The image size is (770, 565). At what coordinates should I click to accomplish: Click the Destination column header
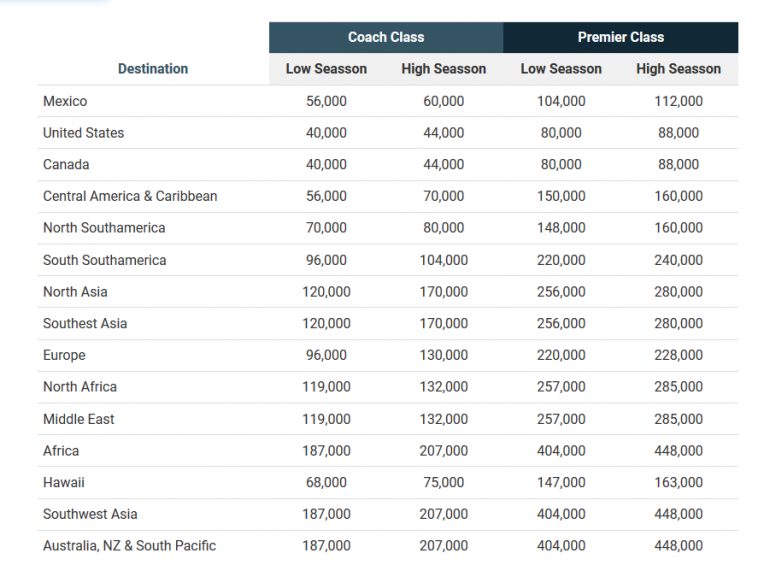153,69
